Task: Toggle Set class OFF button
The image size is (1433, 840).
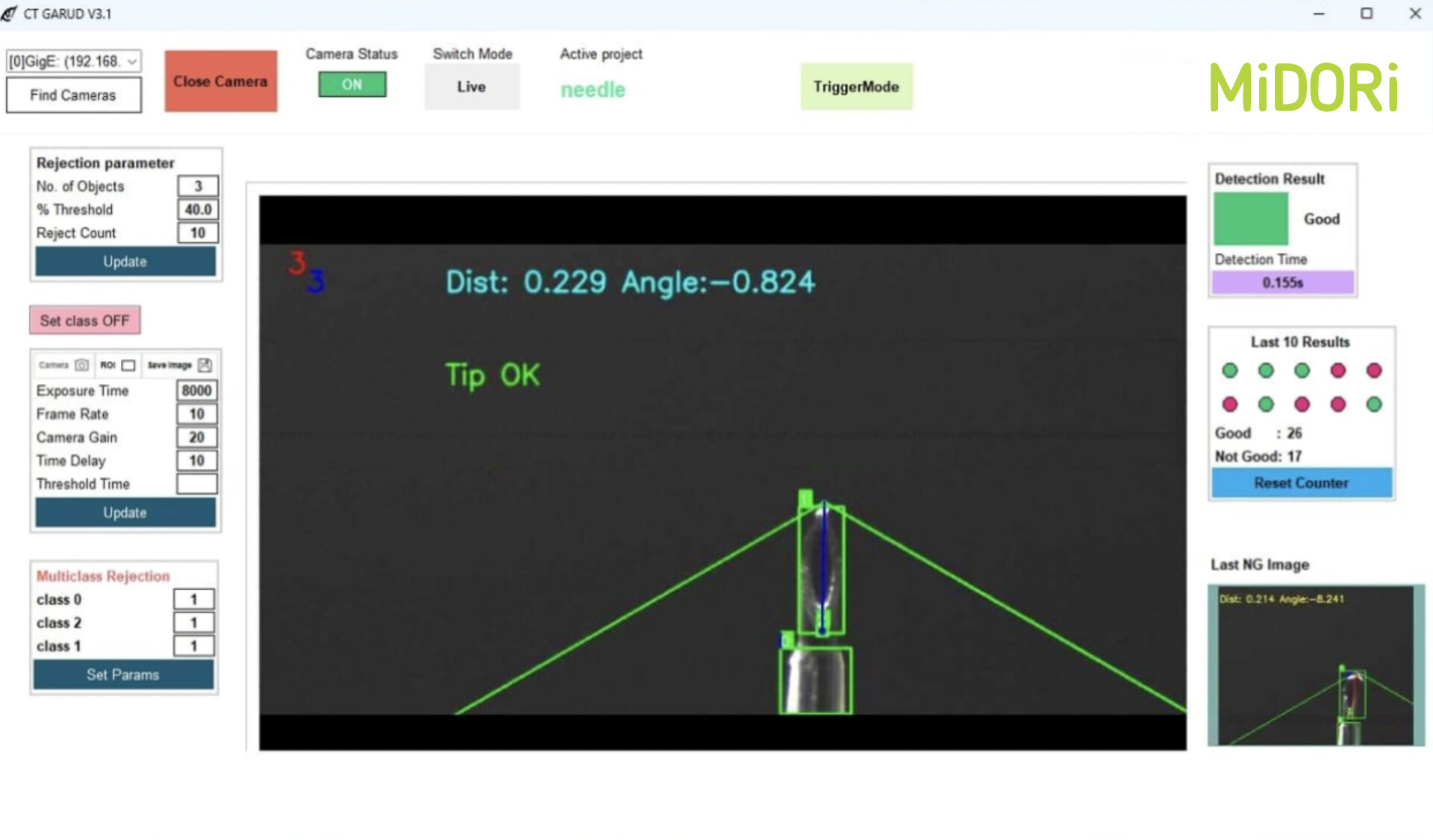Action: pyautogui.click(x=85, y=321)
